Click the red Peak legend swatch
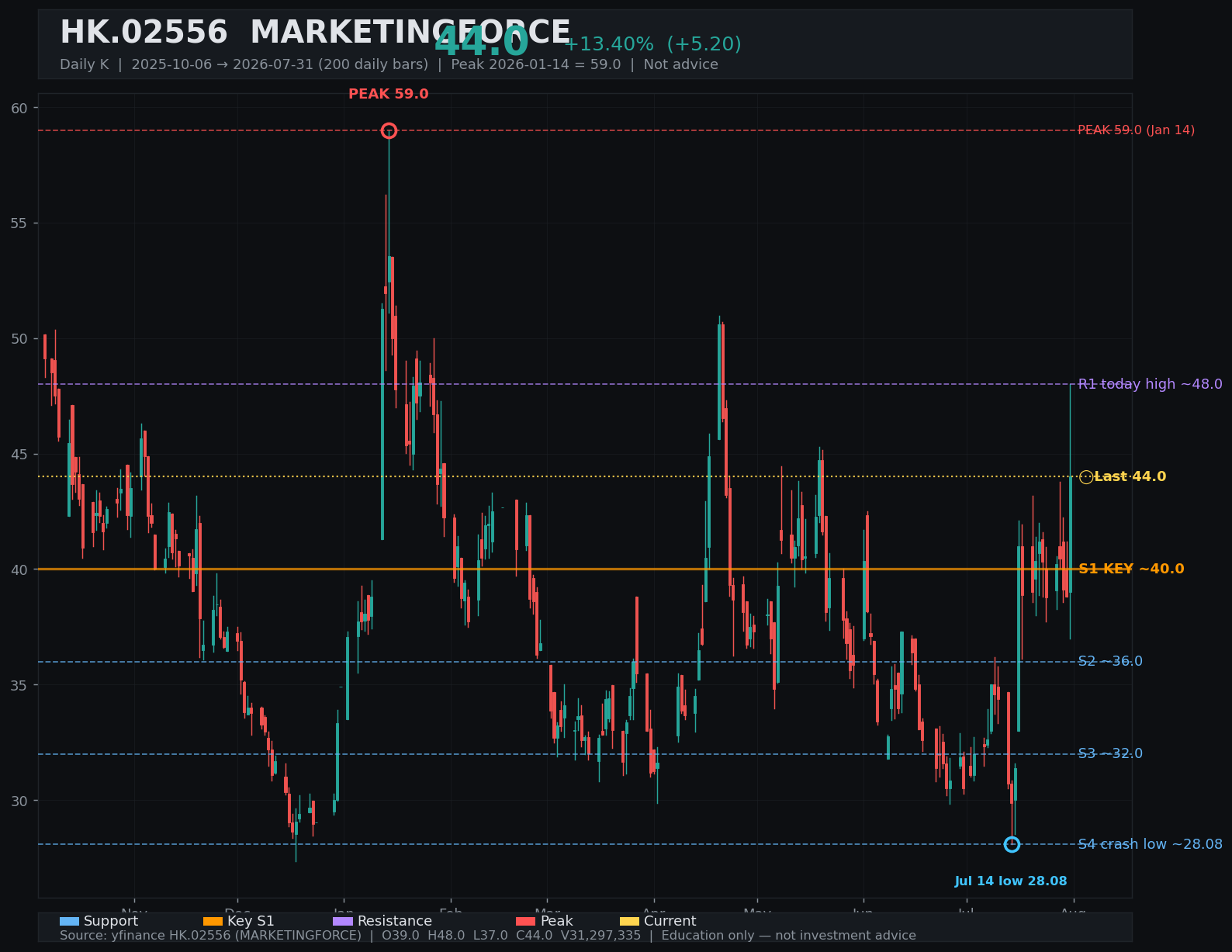This screenshot has height=952, width=1232. point(526,921)
